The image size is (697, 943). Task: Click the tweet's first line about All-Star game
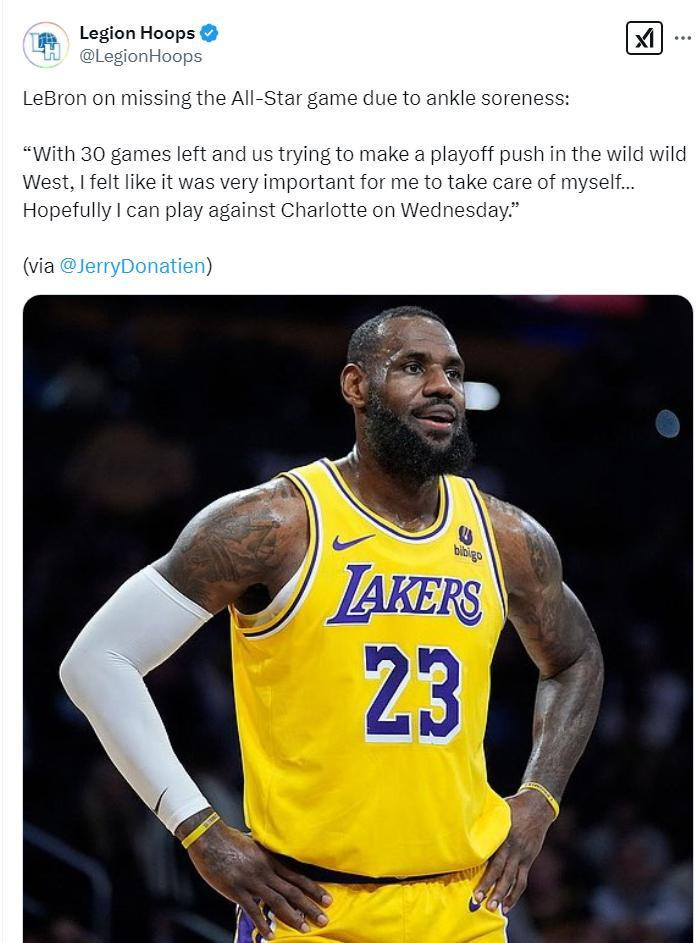click(x=296, y=98)
